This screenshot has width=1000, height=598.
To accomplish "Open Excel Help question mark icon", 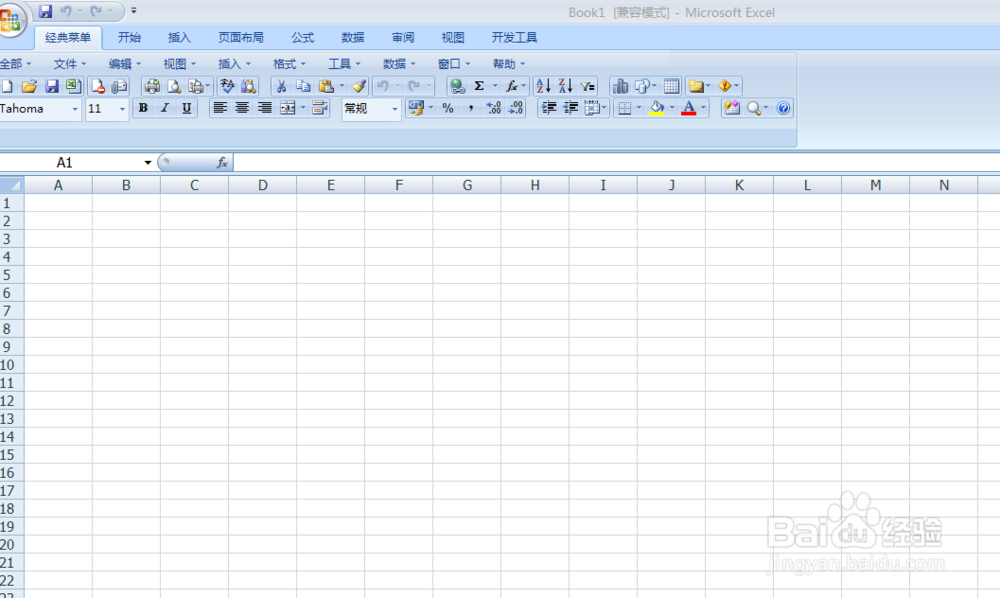I will 784,108.
